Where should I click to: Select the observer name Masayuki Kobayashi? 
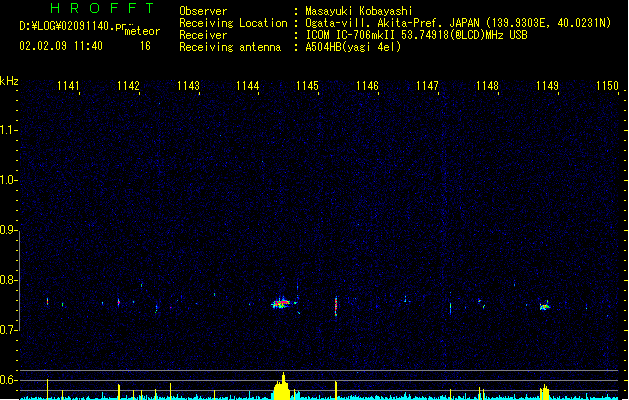click(x=359, y=11)
